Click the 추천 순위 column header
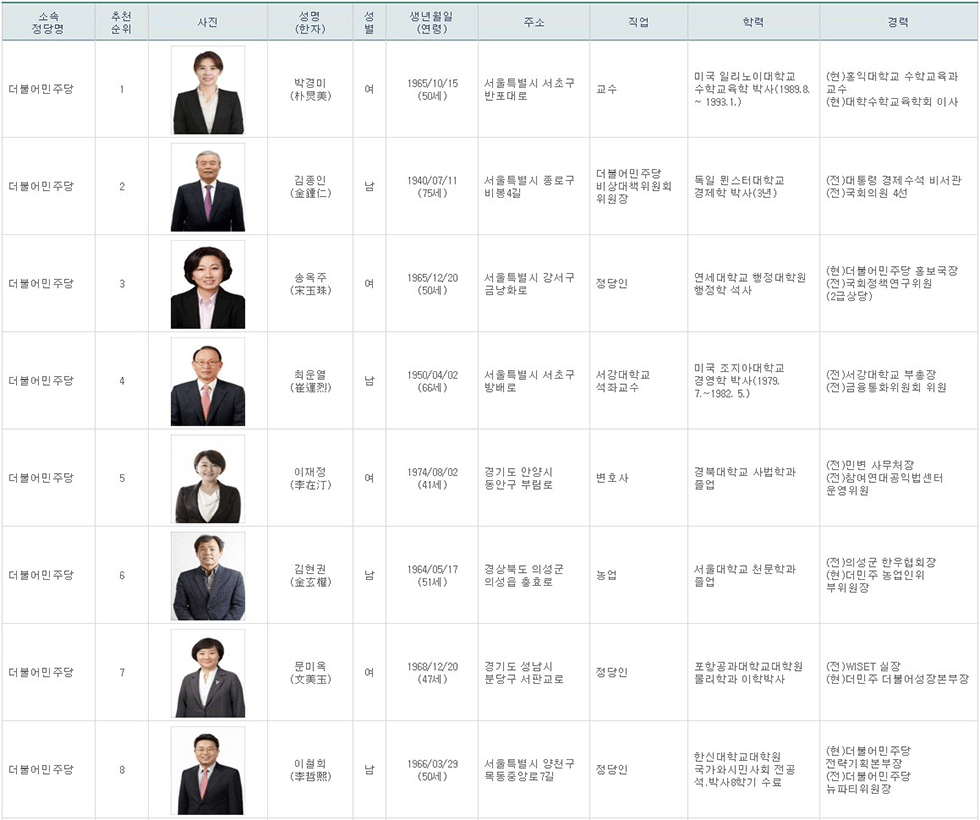This screenshot has width=980, height=820. pos(121,22)
